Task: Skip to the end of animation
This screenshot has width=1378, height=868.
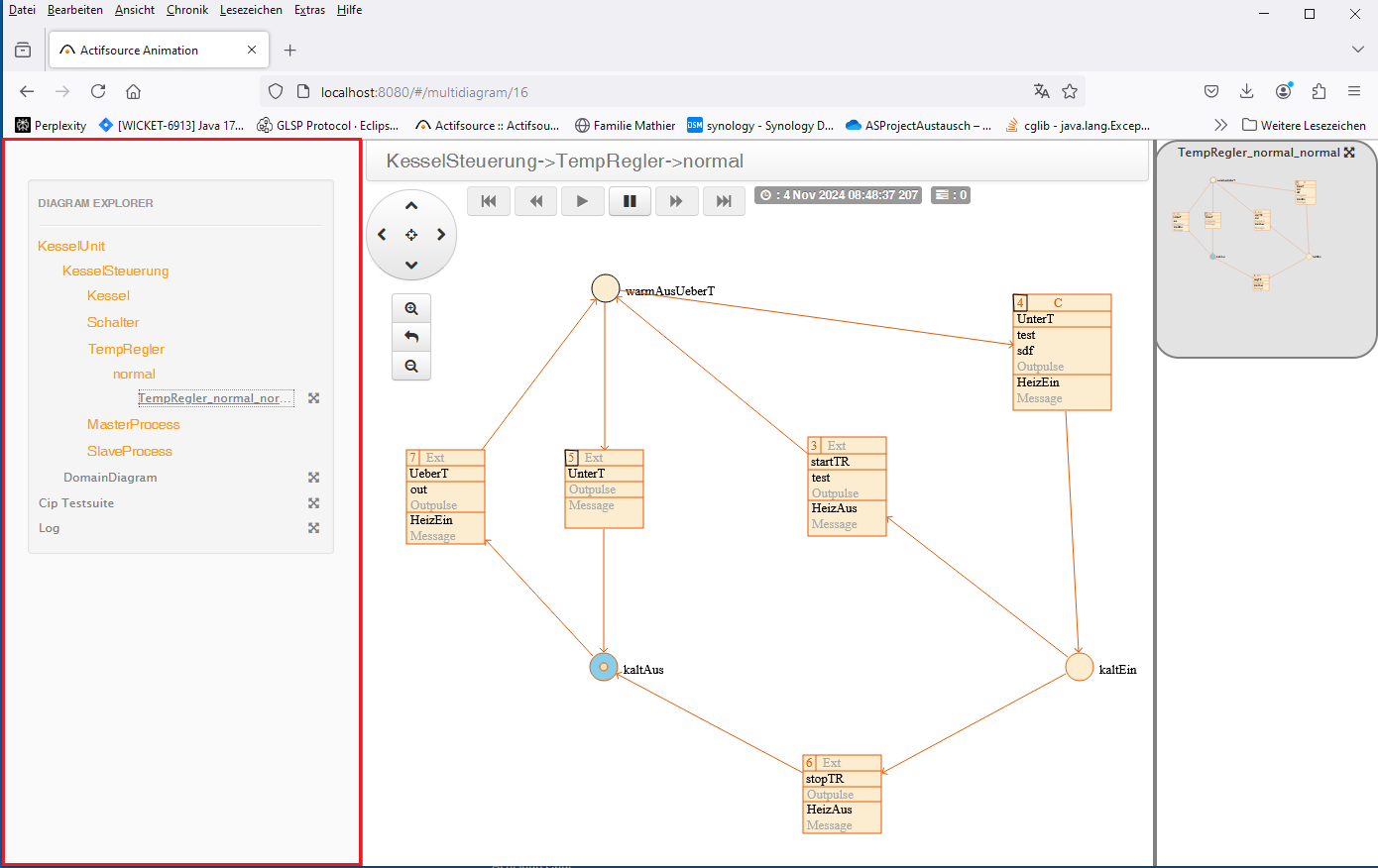Action: click(x=724, y=201)
